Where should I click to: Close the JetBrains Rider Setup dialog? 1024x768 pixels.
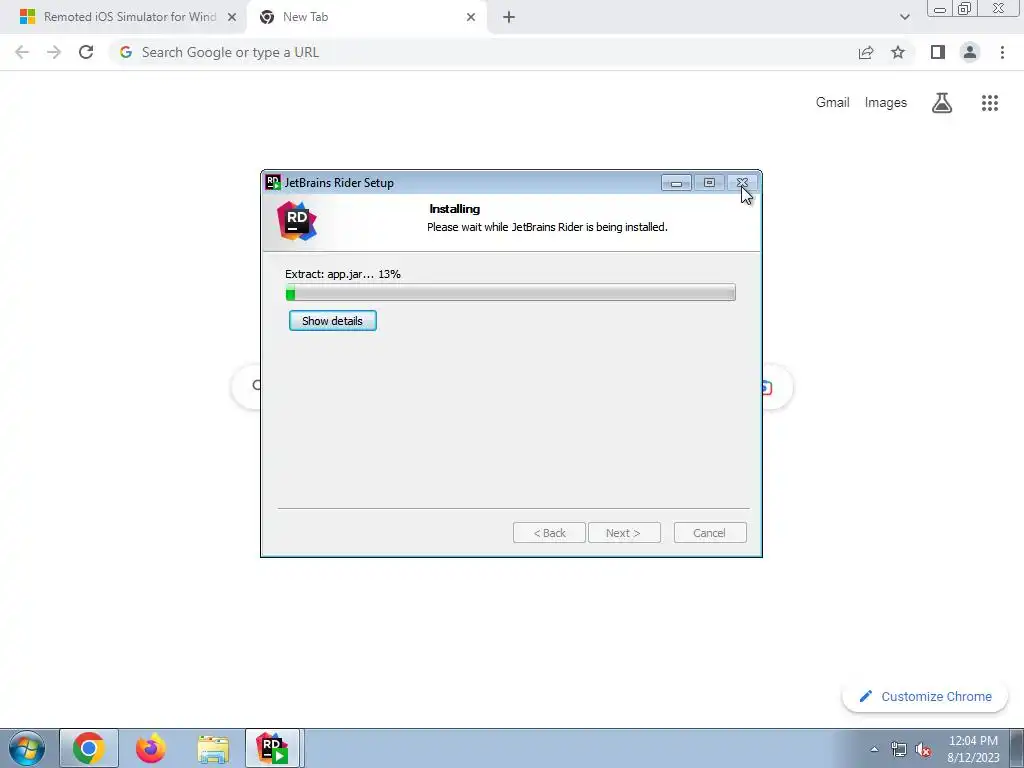(742, 183)
